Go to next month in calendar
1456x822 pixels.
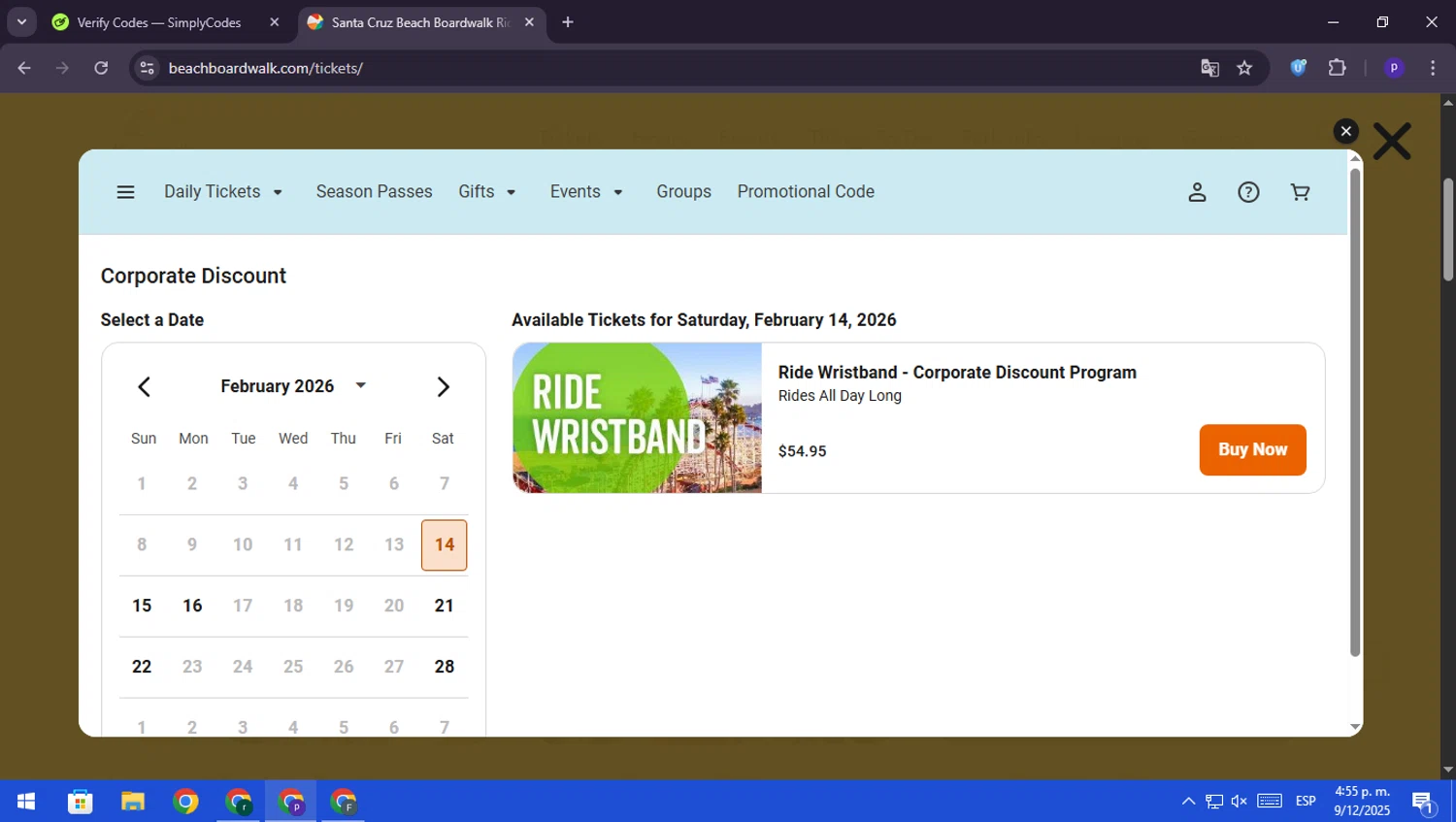pyautogui.click(x=443, y=387)
